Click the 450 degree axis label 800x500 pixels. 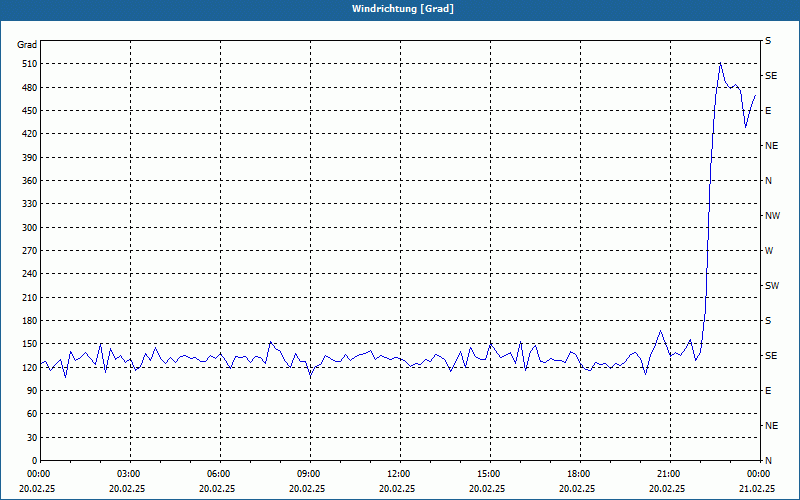tap(31, 111)
